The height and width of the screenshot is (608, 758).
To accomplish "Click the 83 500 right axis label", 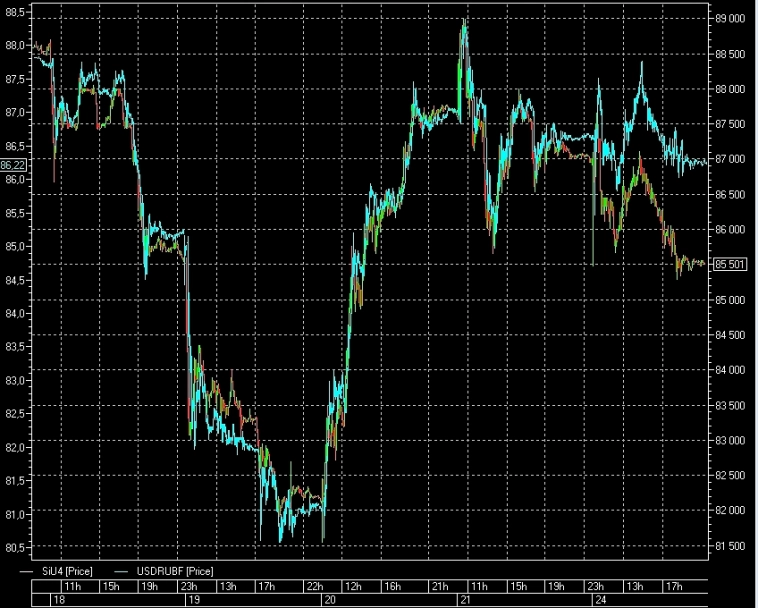I will point(730,405).
